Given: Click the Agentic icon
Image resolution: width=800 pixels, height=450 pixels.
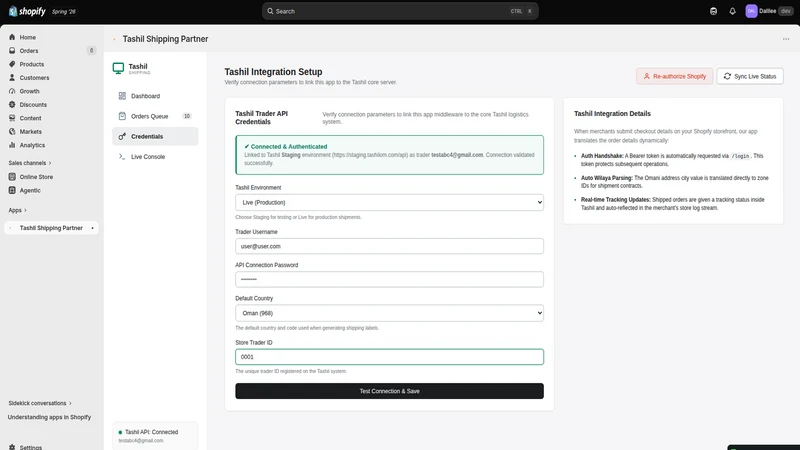Looking at the screenshot, I should click(12, 190).
